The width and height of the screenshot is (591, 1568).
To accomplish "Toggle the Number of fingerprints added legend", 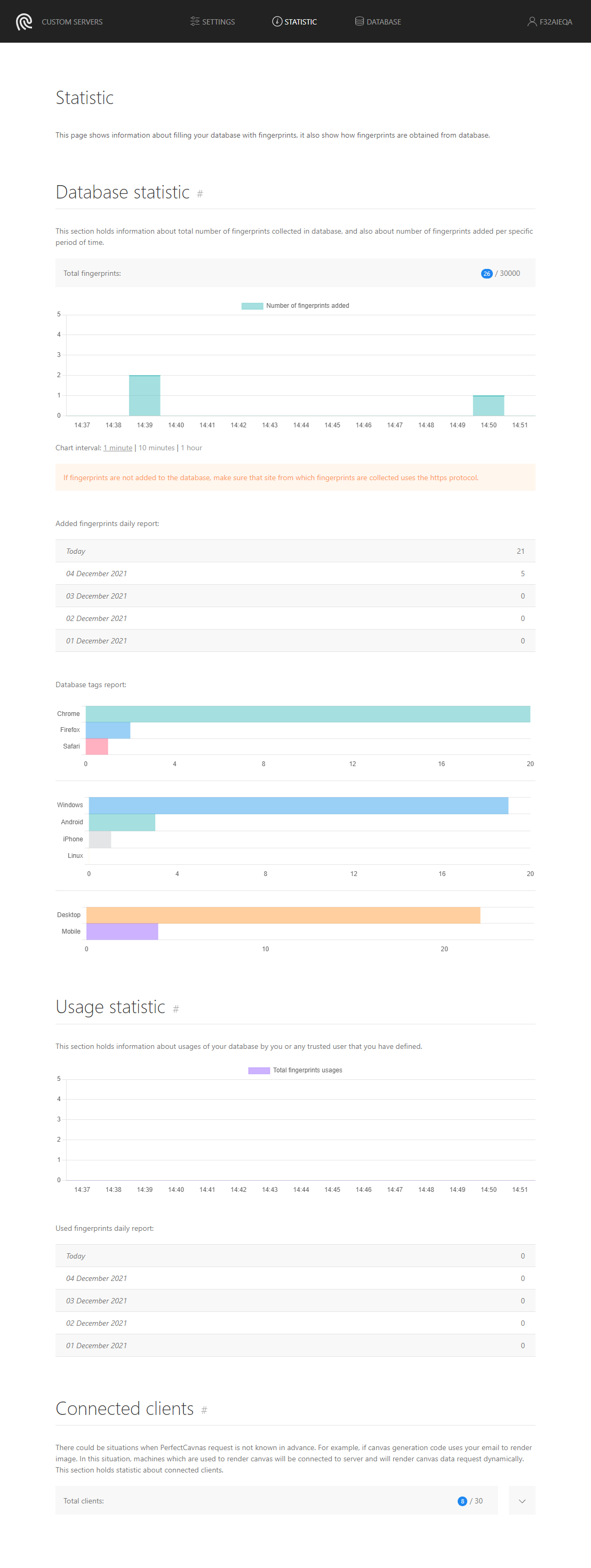I will 295,306.
